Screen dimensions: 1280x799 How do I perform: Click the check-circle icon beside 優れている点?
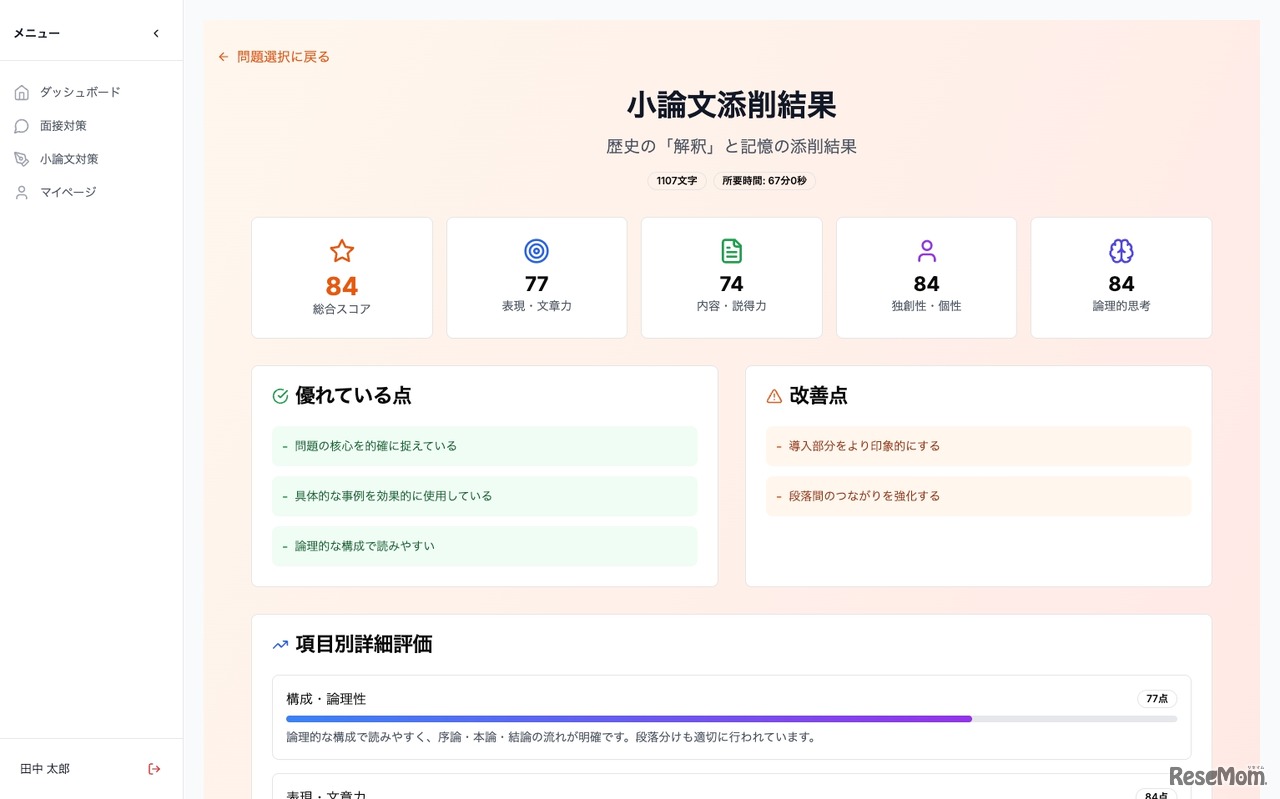(x=280, y=395)
